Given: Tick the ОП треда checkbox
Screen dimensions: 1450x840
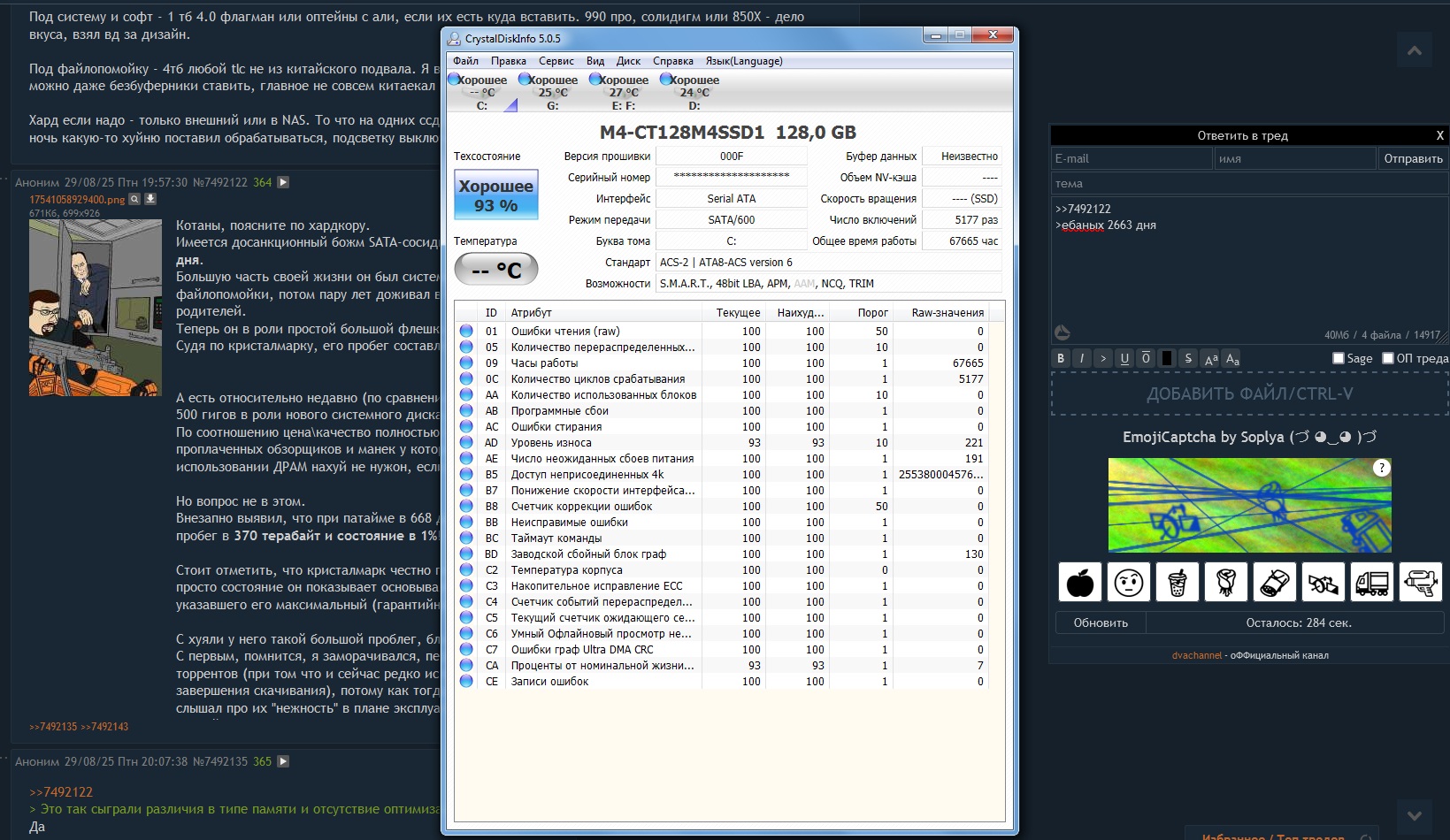Looking at the screenshot, I should coord(1388,358).
